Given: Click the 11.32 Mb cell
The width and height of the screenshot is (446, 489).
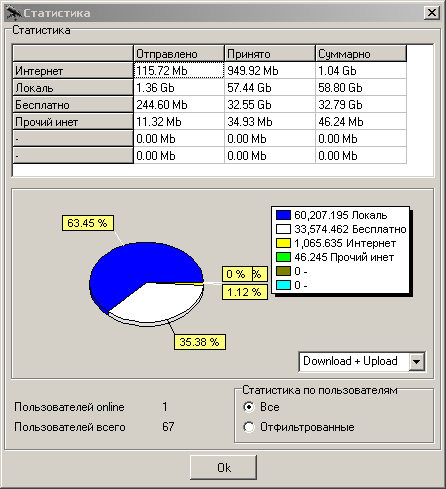Looking at the screenshot, I should point(179,121).
